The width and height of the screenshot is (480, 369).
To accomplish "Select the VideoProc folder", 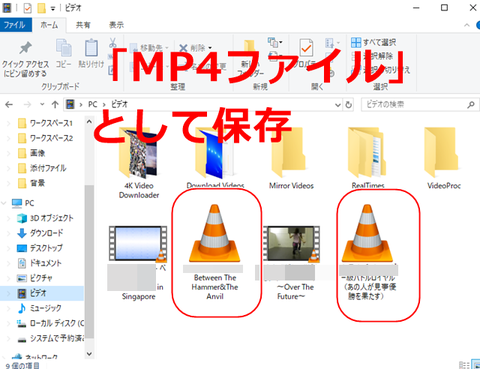I will click(444, 158).
